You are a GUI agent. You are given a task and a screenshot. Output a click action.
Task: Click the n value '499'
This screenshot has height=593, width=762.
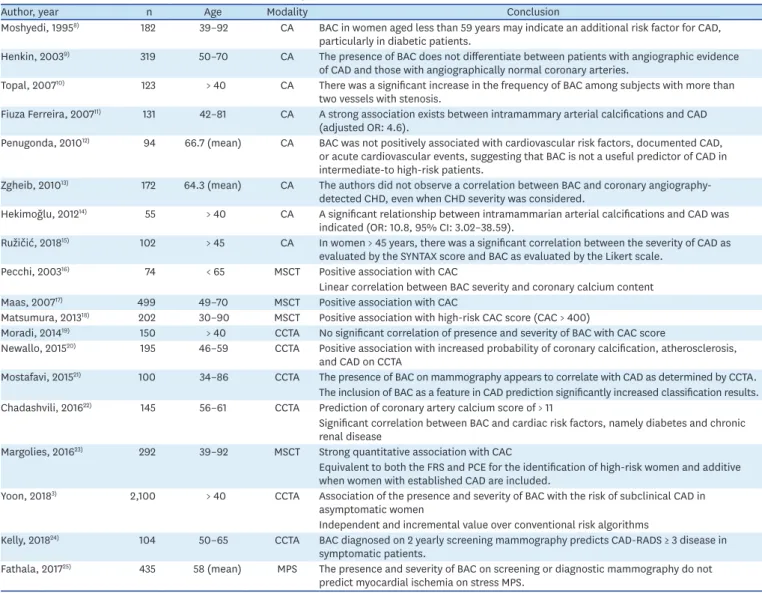(x=146, y=302)
